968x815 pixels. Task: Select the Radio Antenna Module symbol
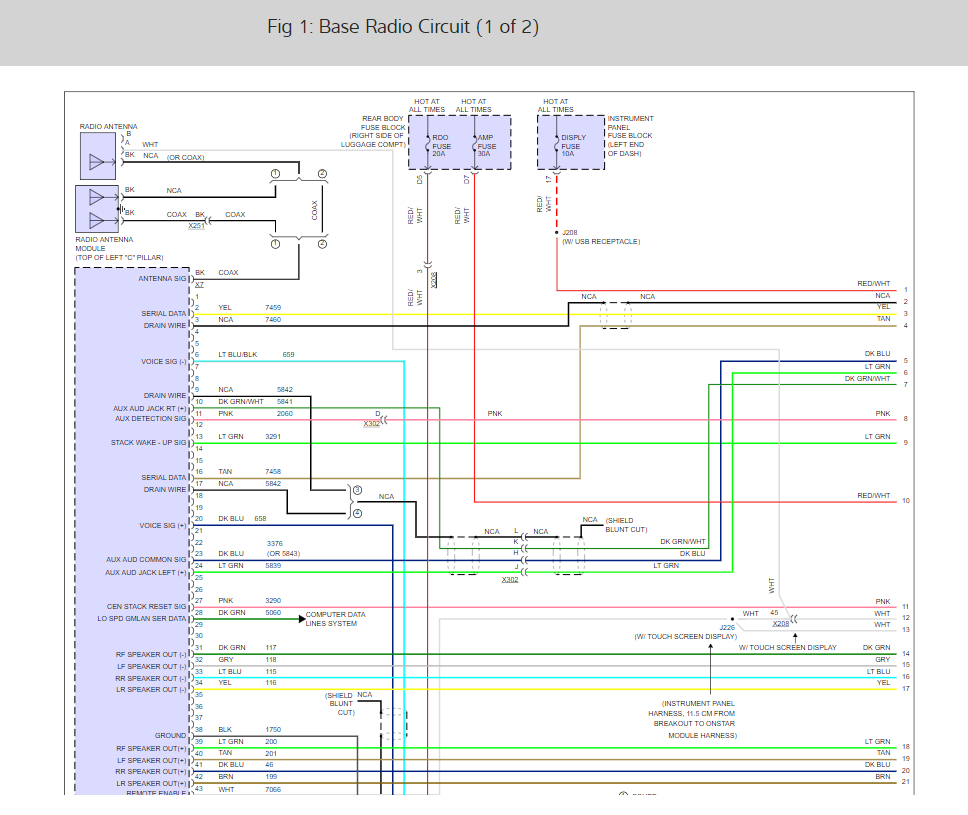[x=98, y=209]
